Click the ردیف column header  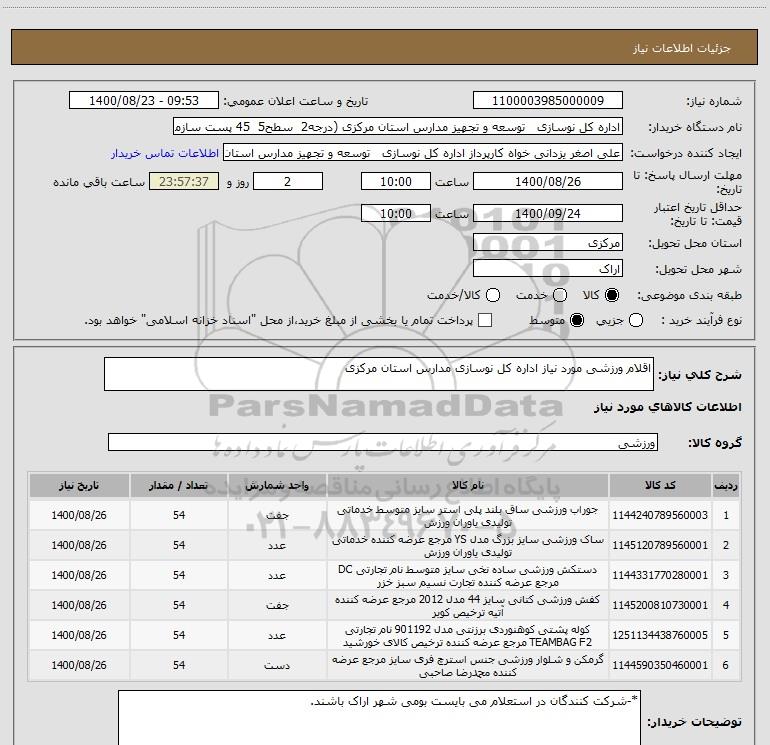[x=726, y=486]
